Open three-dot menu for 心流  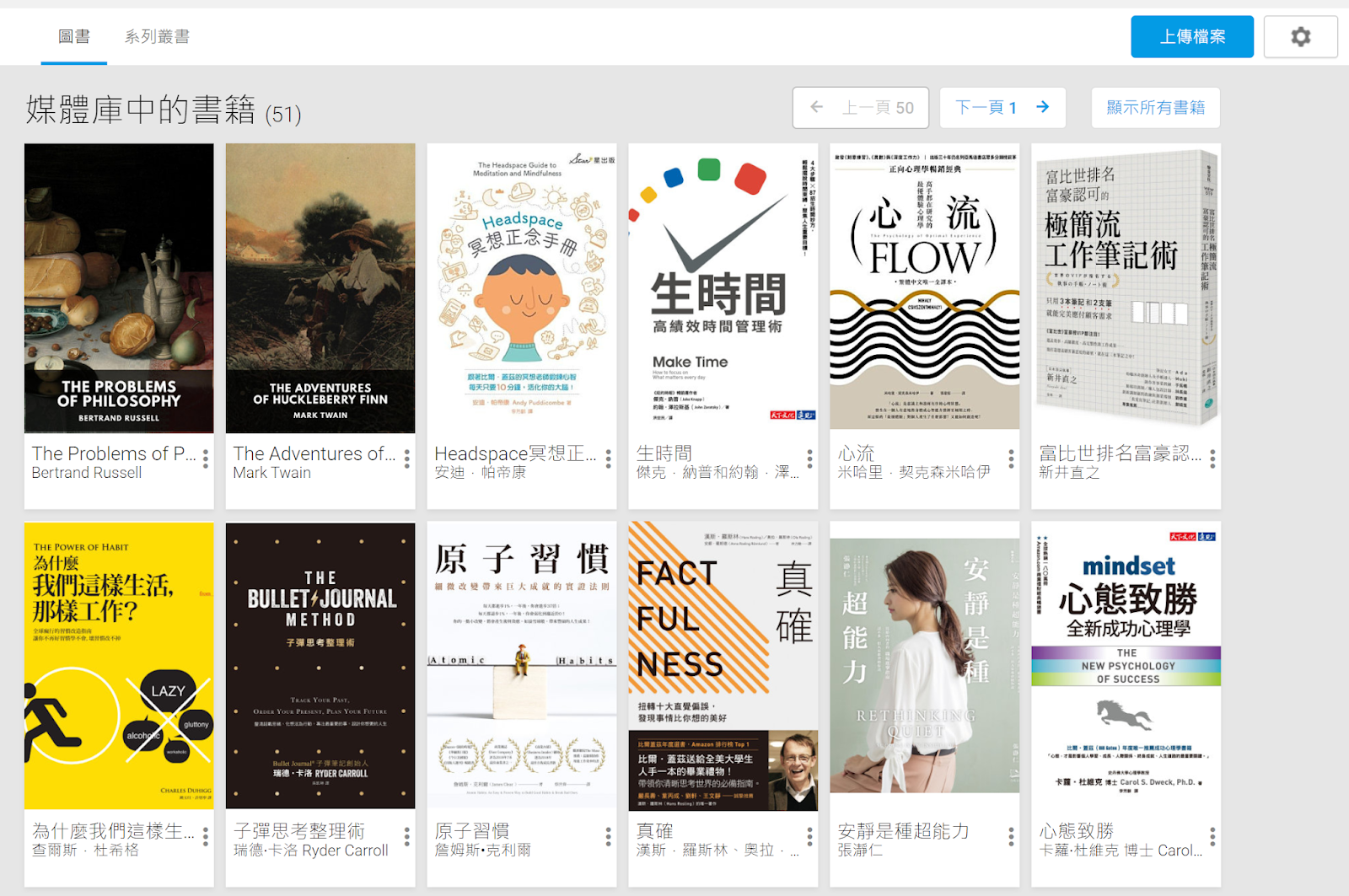point(1011,459)
